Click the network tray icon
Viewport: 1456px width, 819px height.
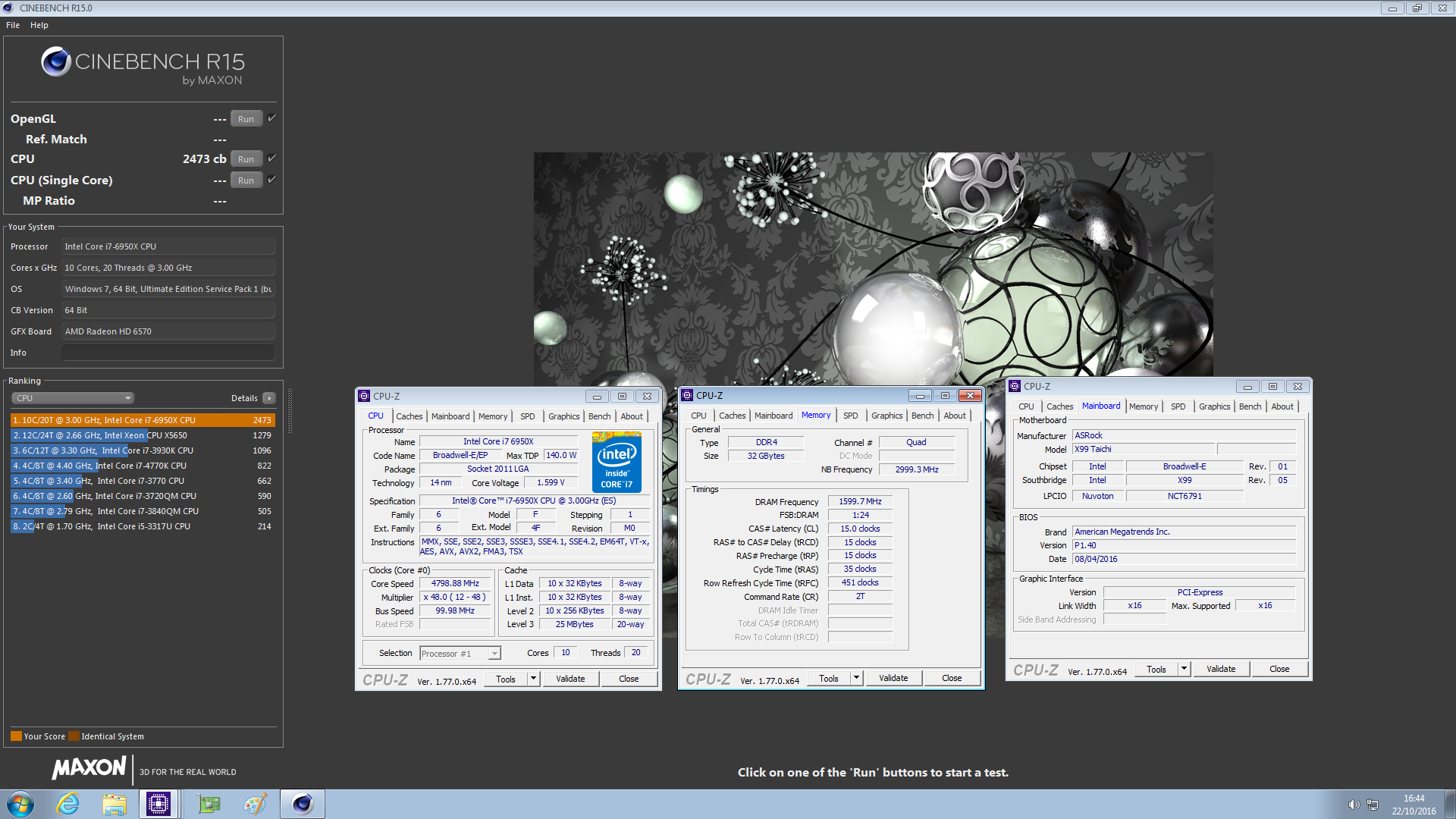pyautogui.click(x=1373, y=805)
